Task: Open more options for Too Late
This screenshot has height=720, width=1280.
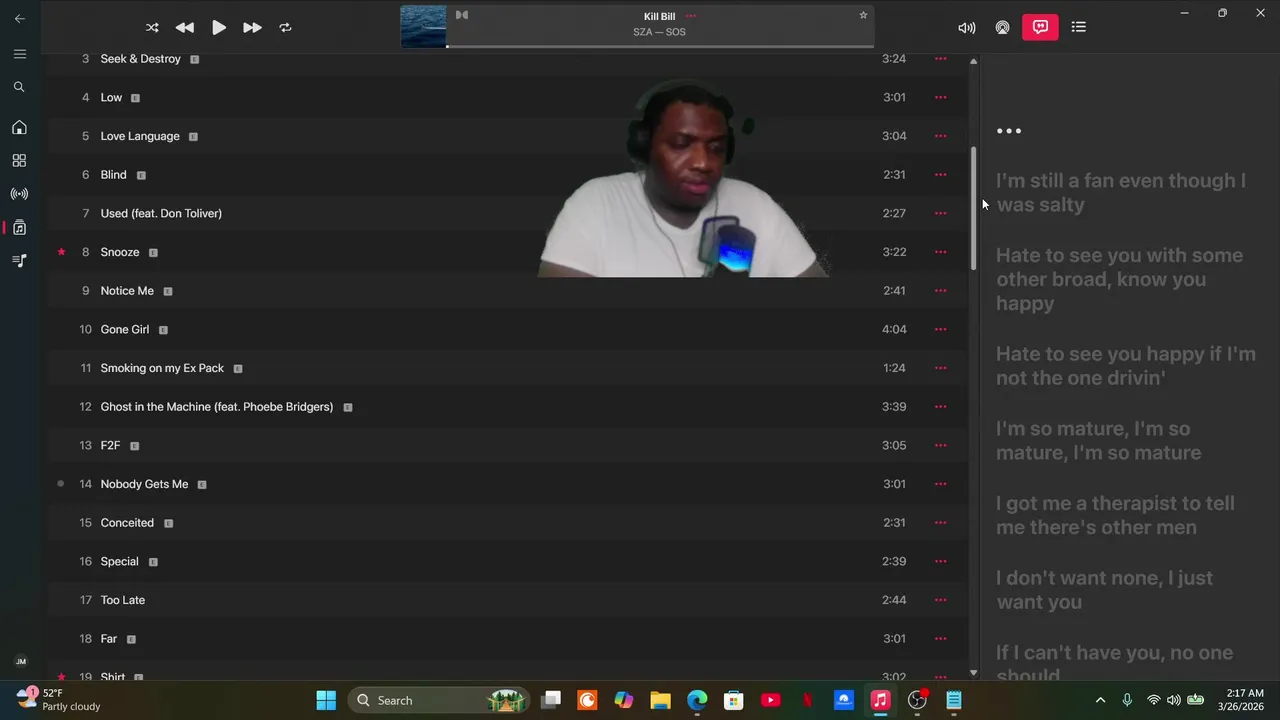Action: (x=940, y=600)
